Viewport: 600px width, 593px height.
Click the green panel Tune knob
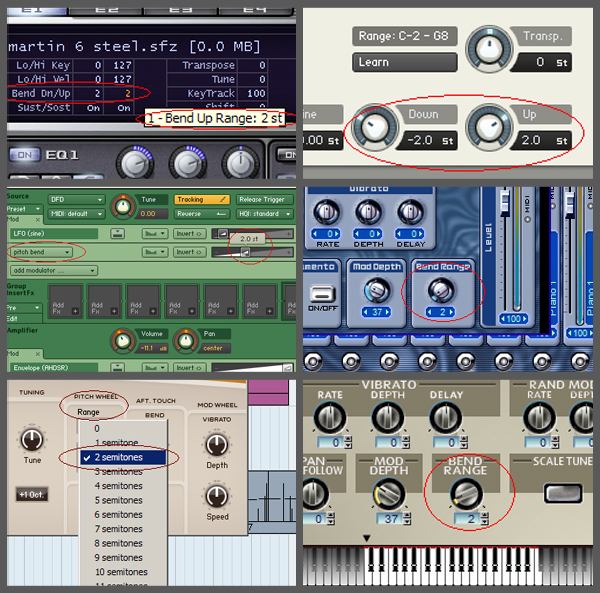(122, 206)
